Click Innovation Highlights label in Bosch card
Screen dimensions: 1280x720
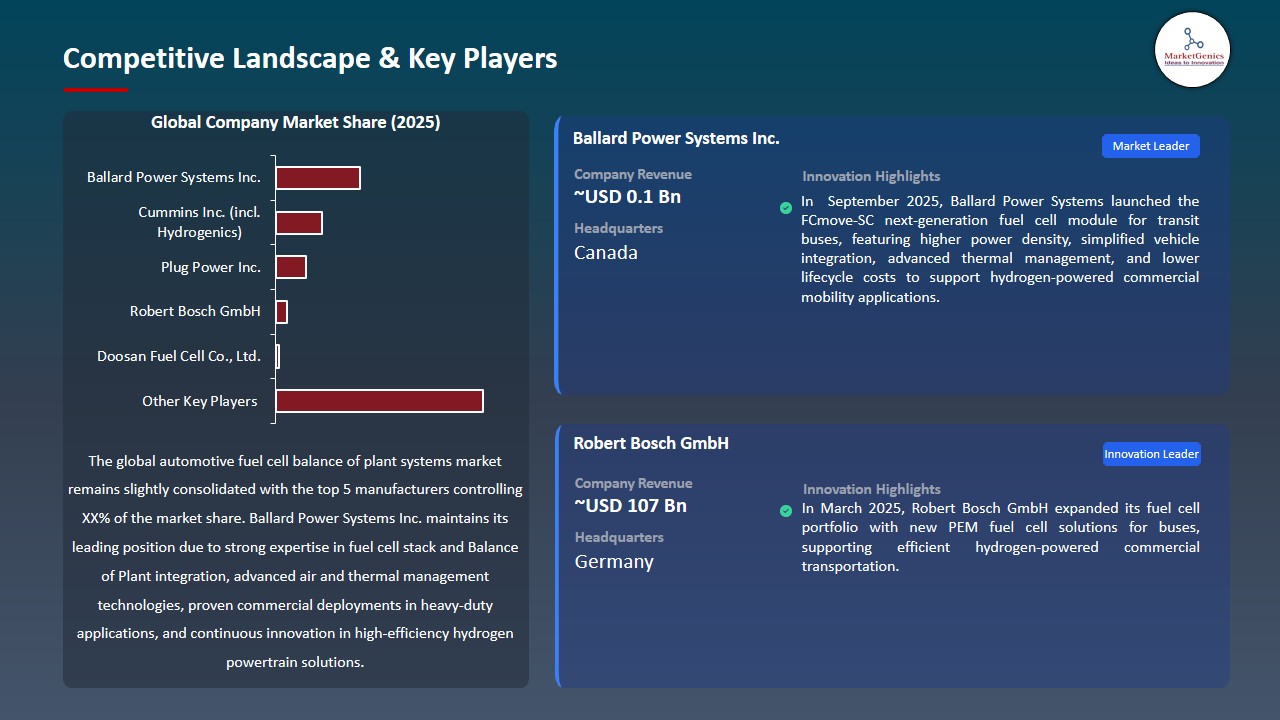[871, 489]
